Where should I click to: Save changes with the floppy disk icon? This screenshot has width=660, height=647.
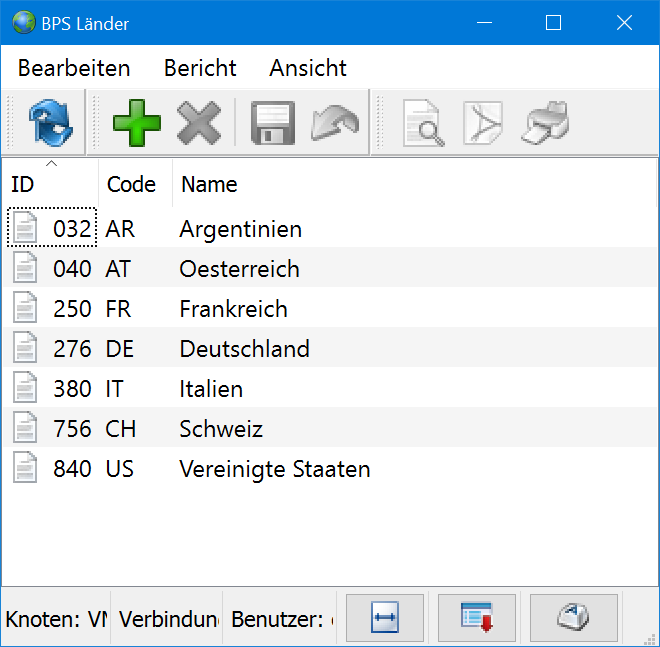271,124
